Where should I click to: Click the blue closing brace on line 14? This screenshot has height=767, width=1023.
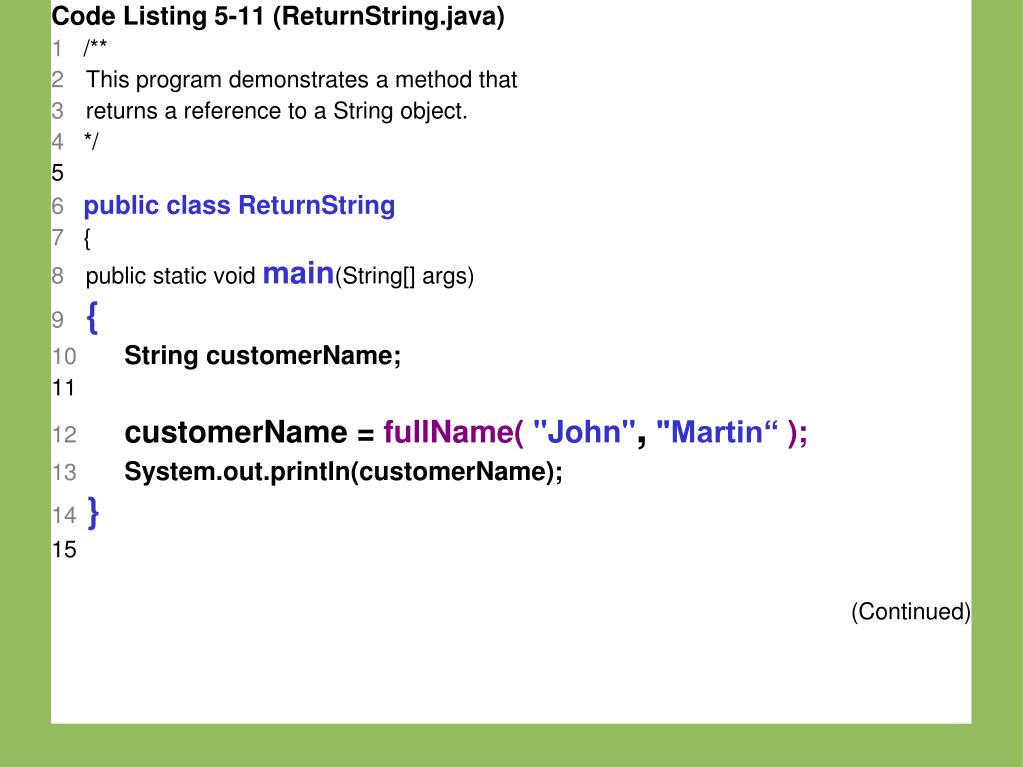point(93,513)
